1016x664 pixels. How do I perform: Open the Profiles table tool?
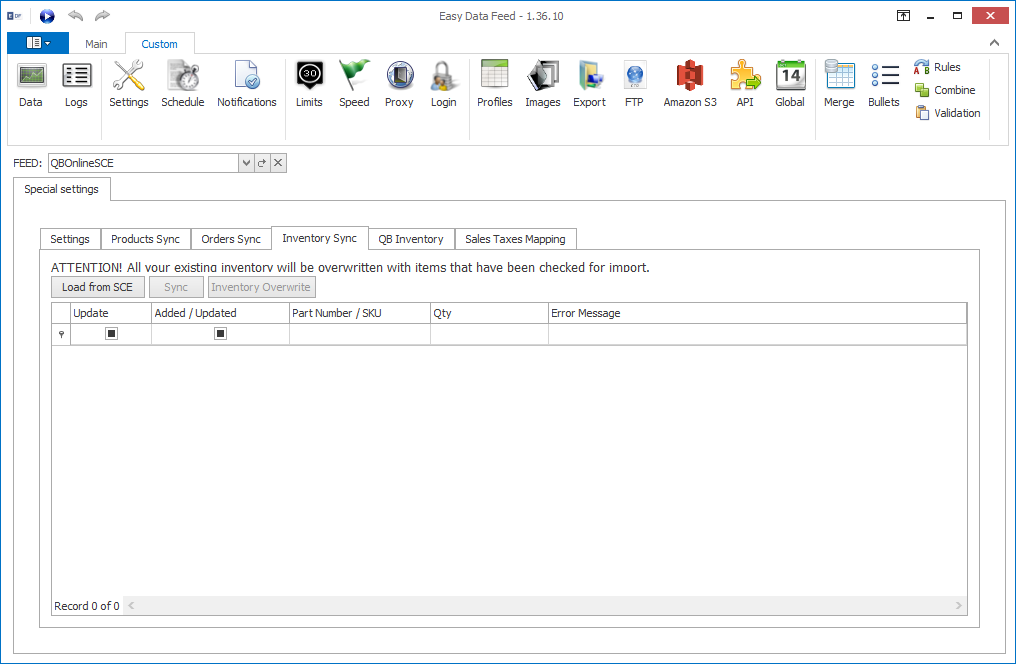click(494, 84)
